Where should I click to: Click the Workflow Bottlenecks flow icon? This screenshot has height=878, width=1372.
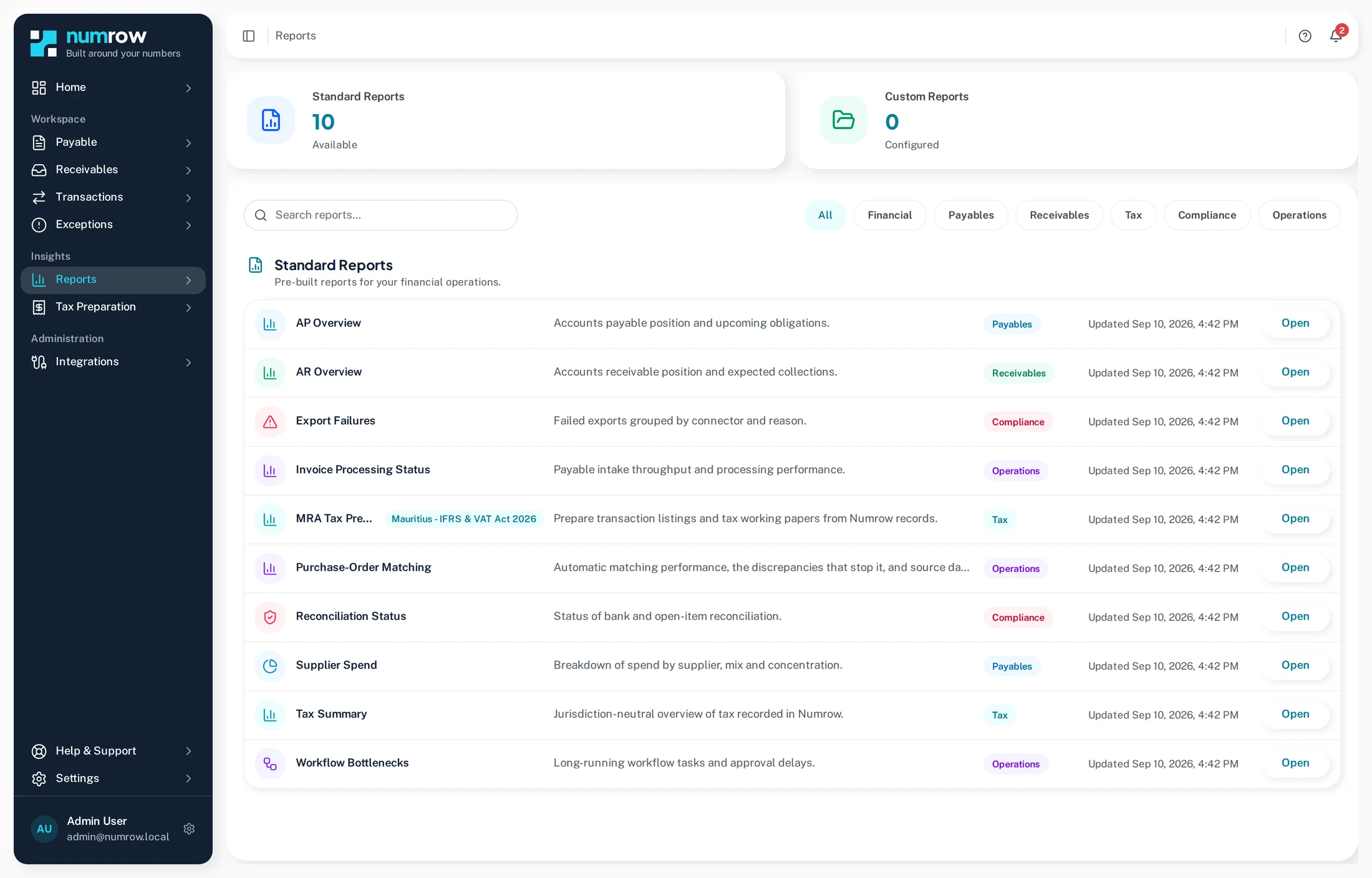(x=270, y=764)
